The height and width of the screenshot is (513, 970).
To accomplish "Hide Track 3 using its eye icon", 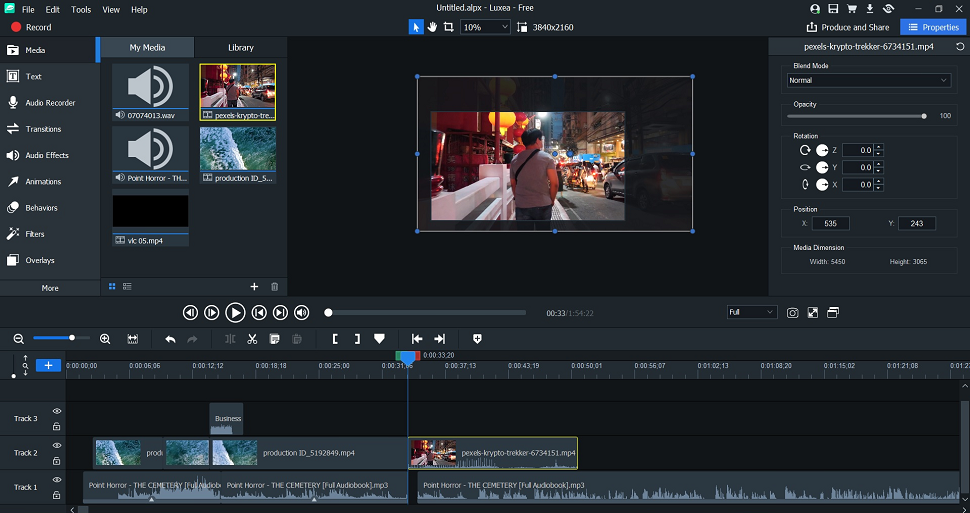I will coord(57,411).
